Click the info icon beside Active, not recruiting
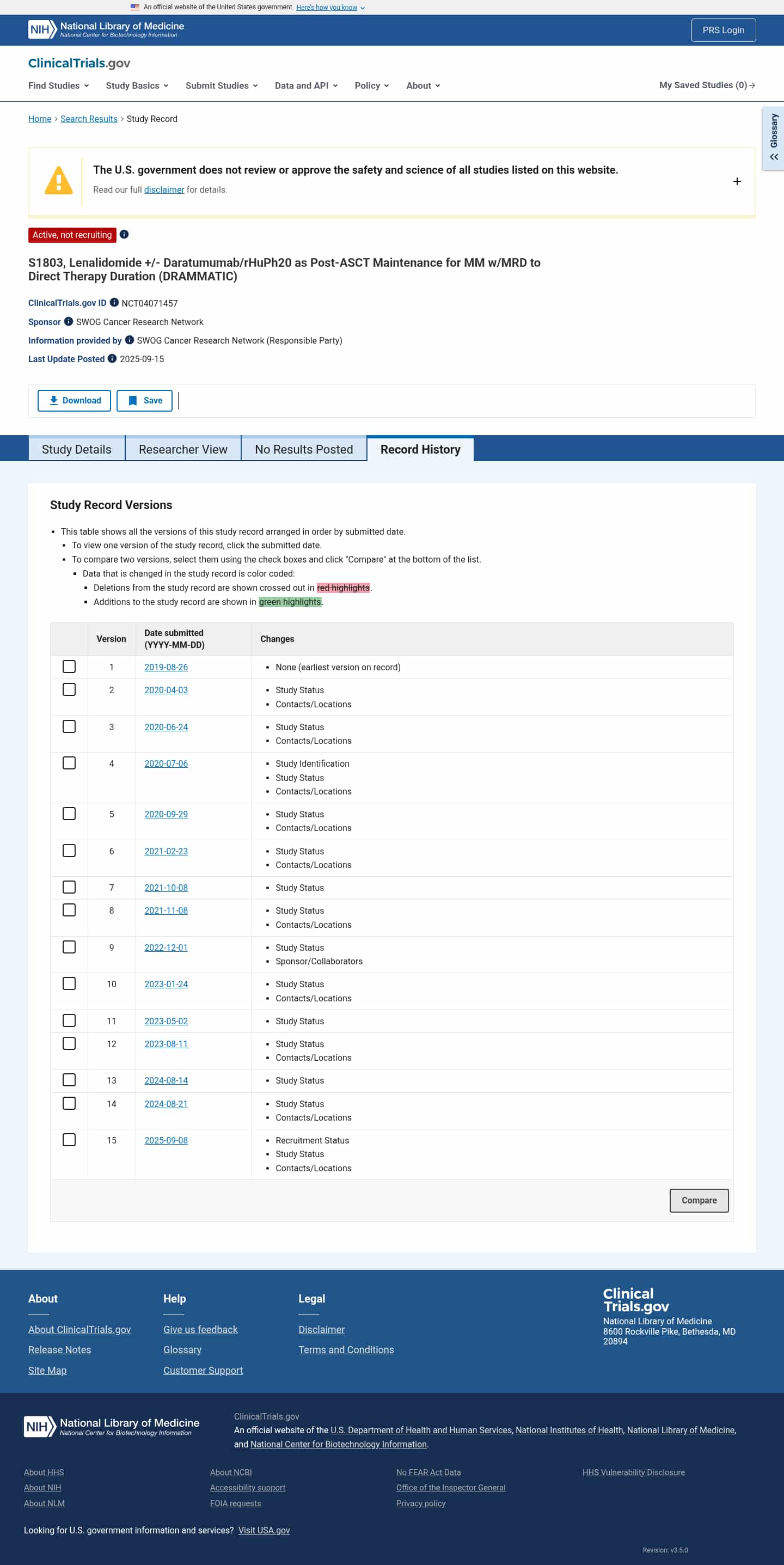The image size is (784, 1565). 124,235
